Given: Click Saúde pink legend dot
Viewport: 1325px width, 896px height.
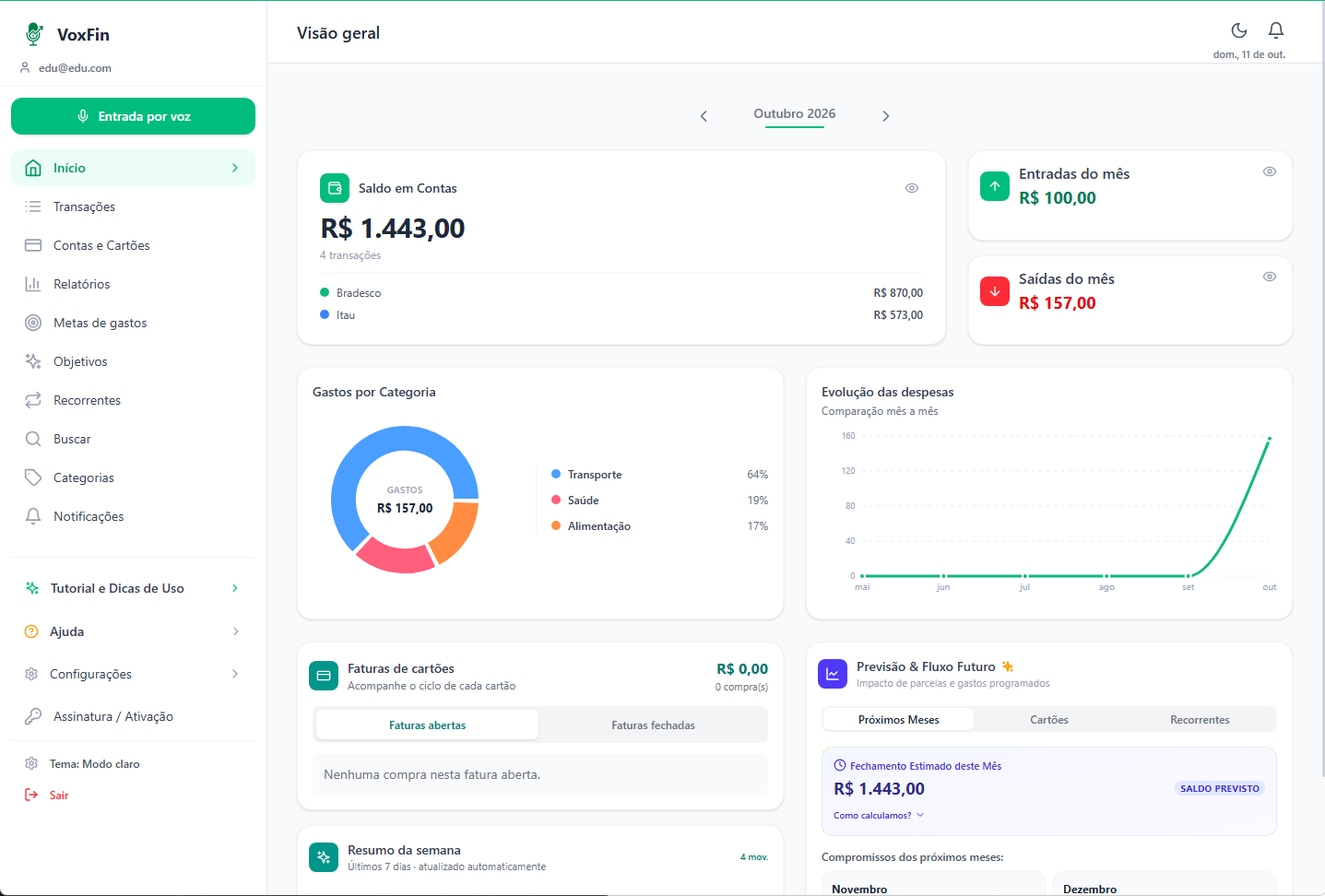Looking at the screenshot, I should click(x=556, y=500).
